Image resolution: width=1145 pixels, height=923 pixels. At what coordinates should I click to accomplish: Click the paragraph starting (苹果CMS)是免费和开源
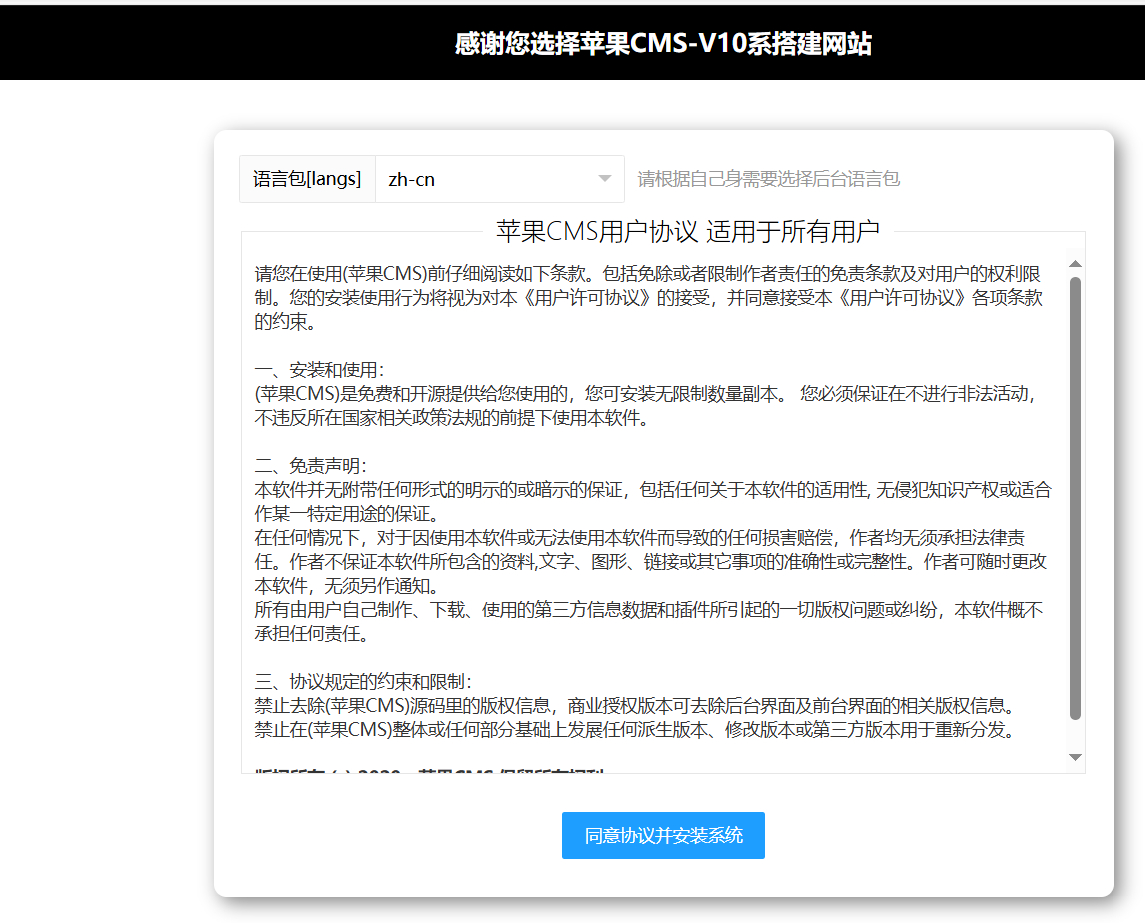point(646,406)
